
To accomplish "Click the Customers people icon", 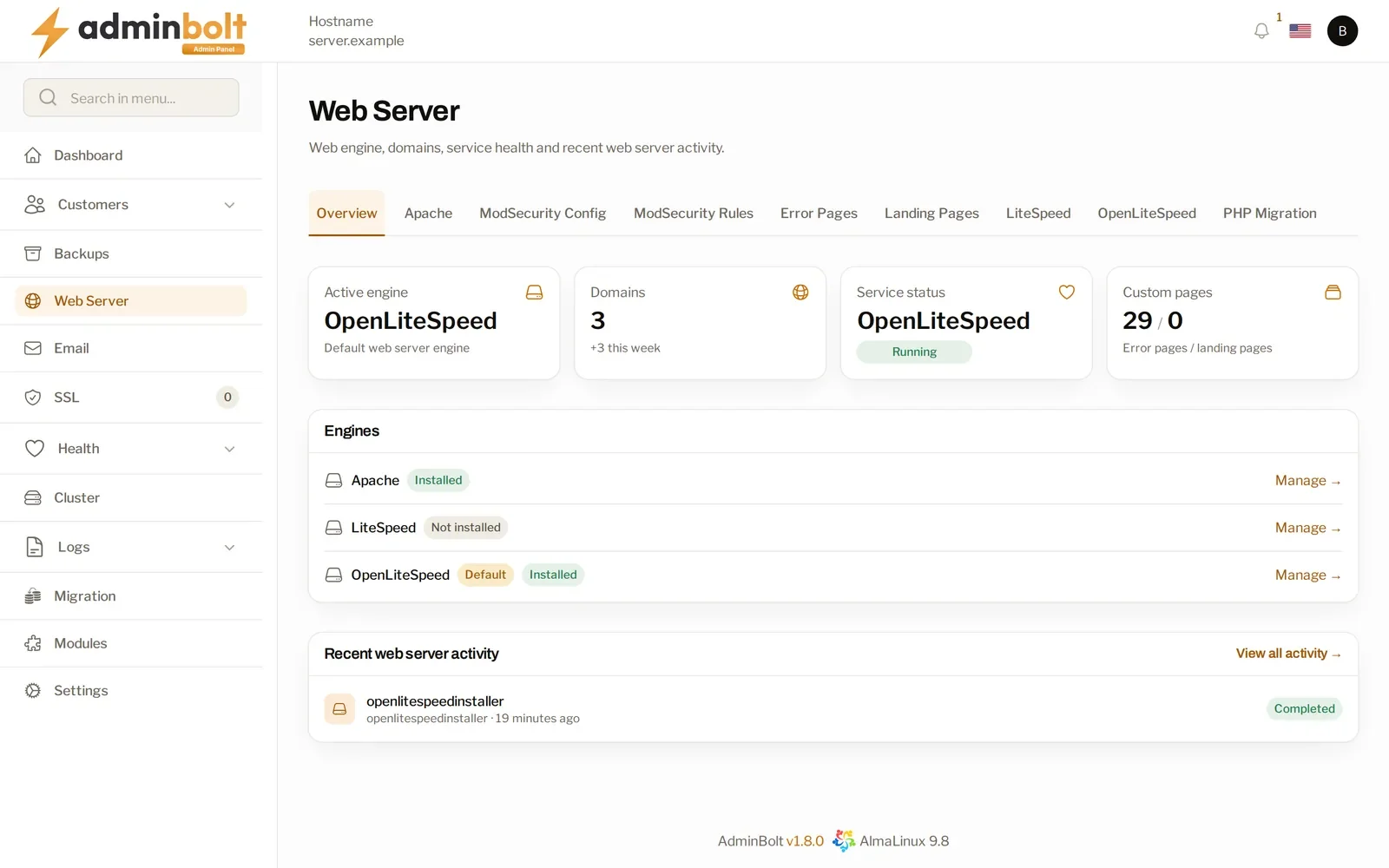I will point(35,205).
